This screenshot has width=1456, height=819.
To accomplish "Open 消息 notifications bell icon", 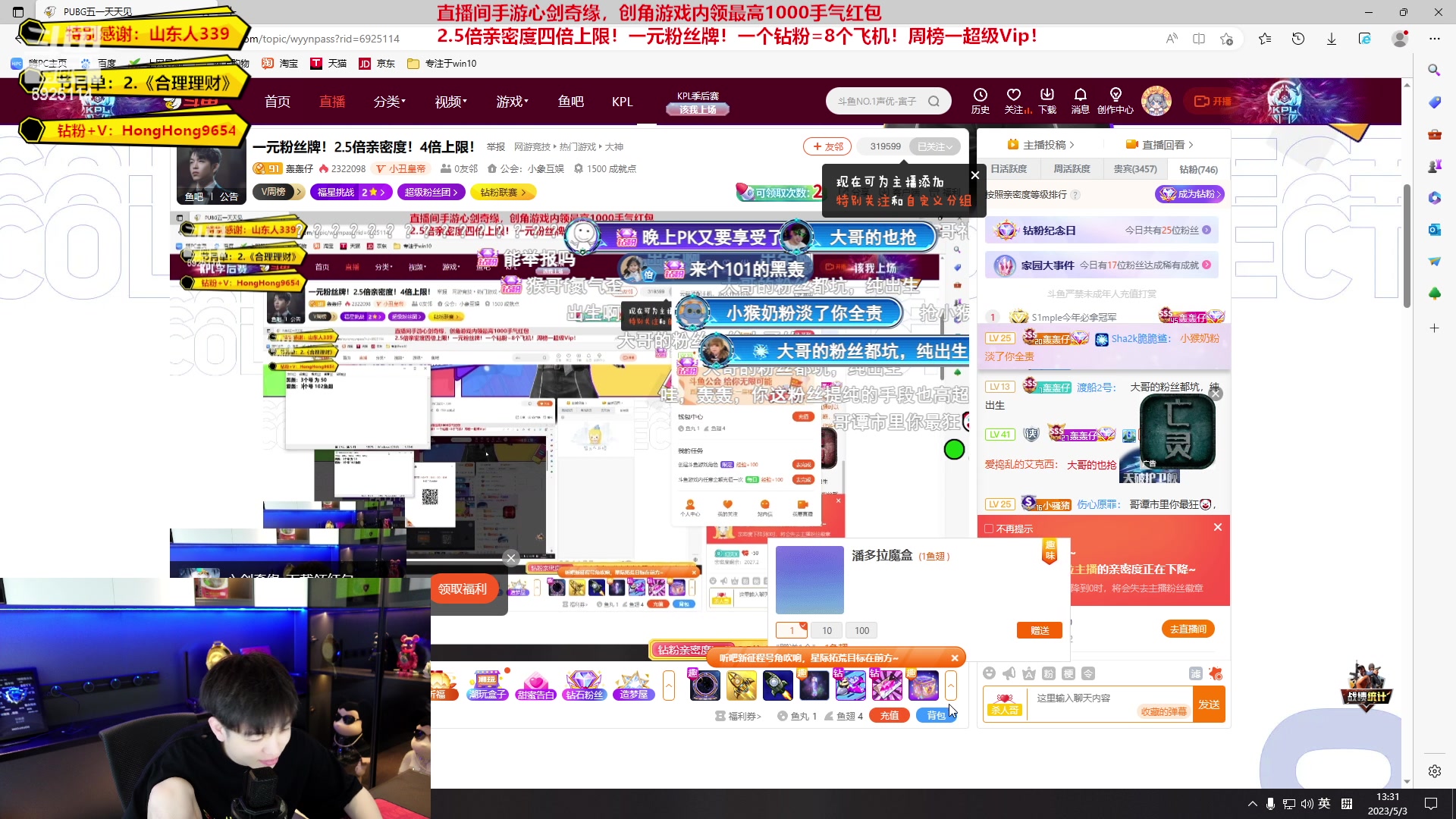I will (1080, 95).
